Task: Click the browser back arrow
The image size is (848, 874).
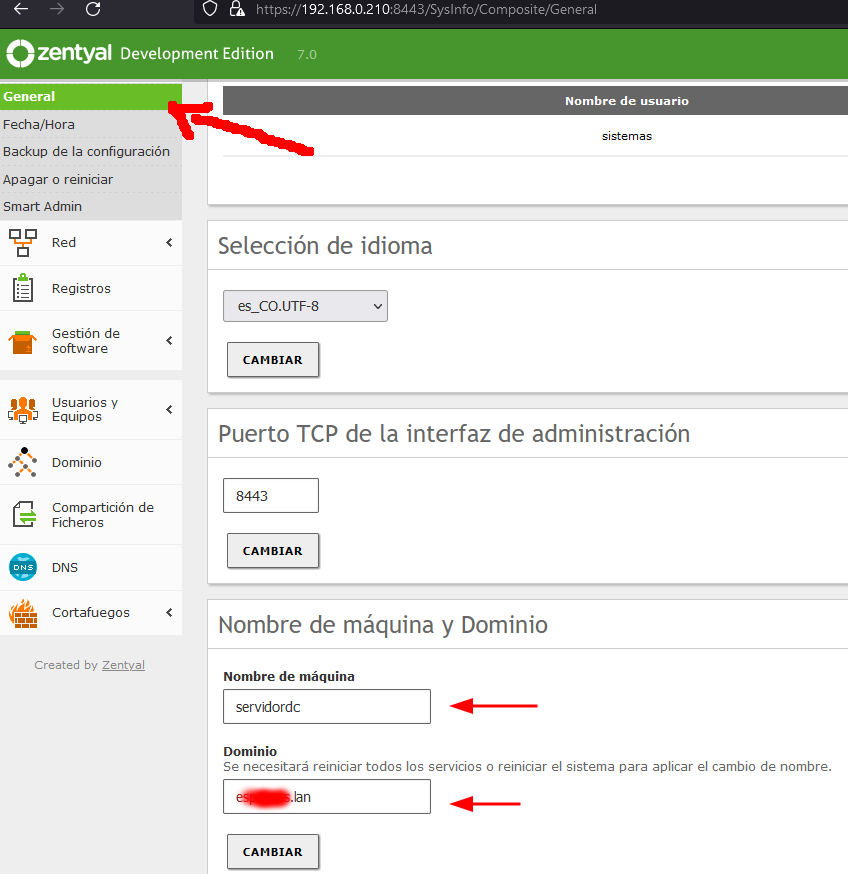Action: tap(21, 9)
